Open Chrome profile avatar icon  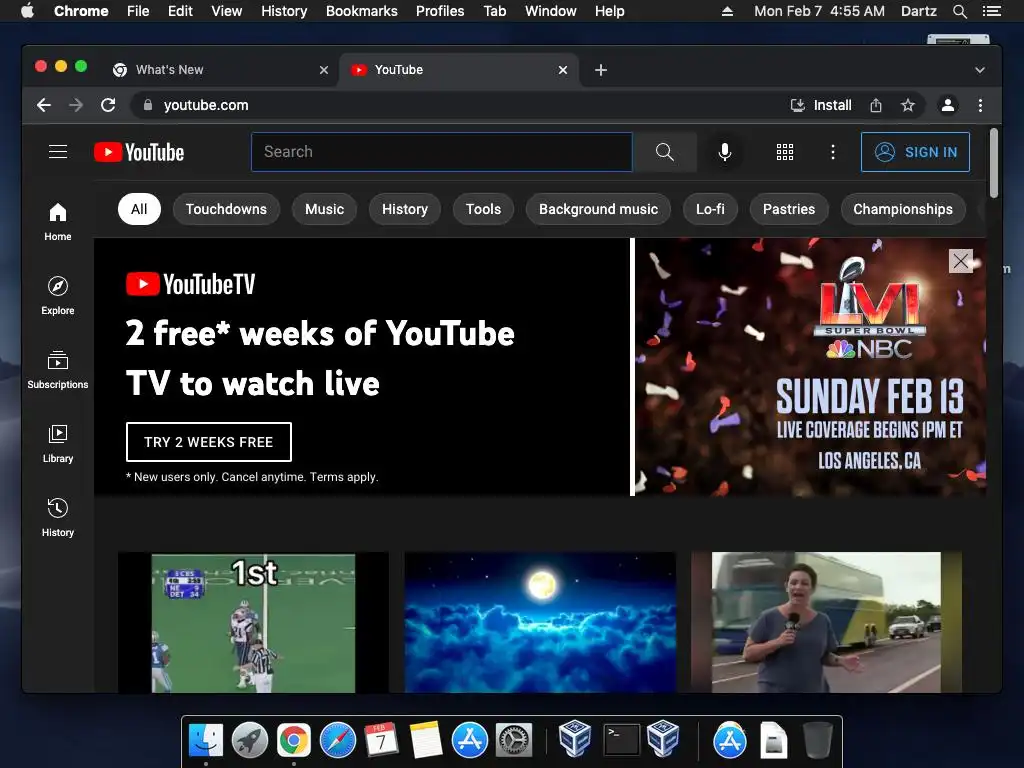tap(948, 105)
